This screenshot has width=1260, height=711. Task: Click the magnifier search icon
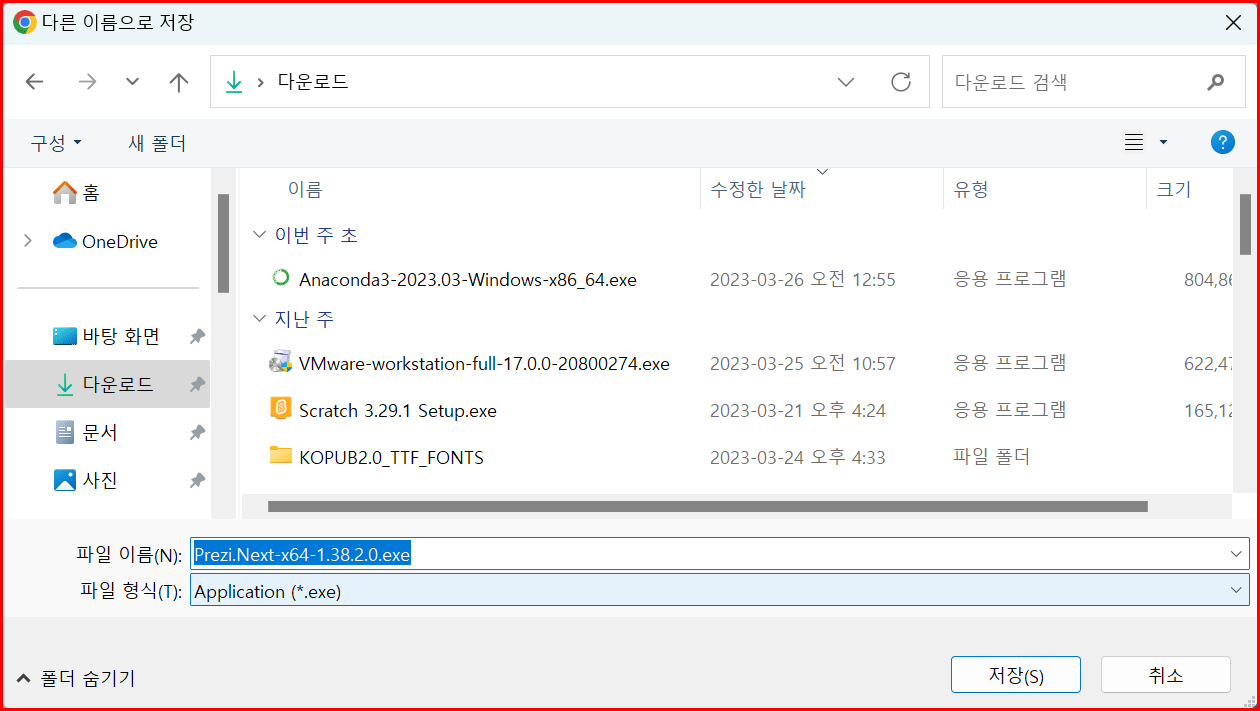(1216, 82)
